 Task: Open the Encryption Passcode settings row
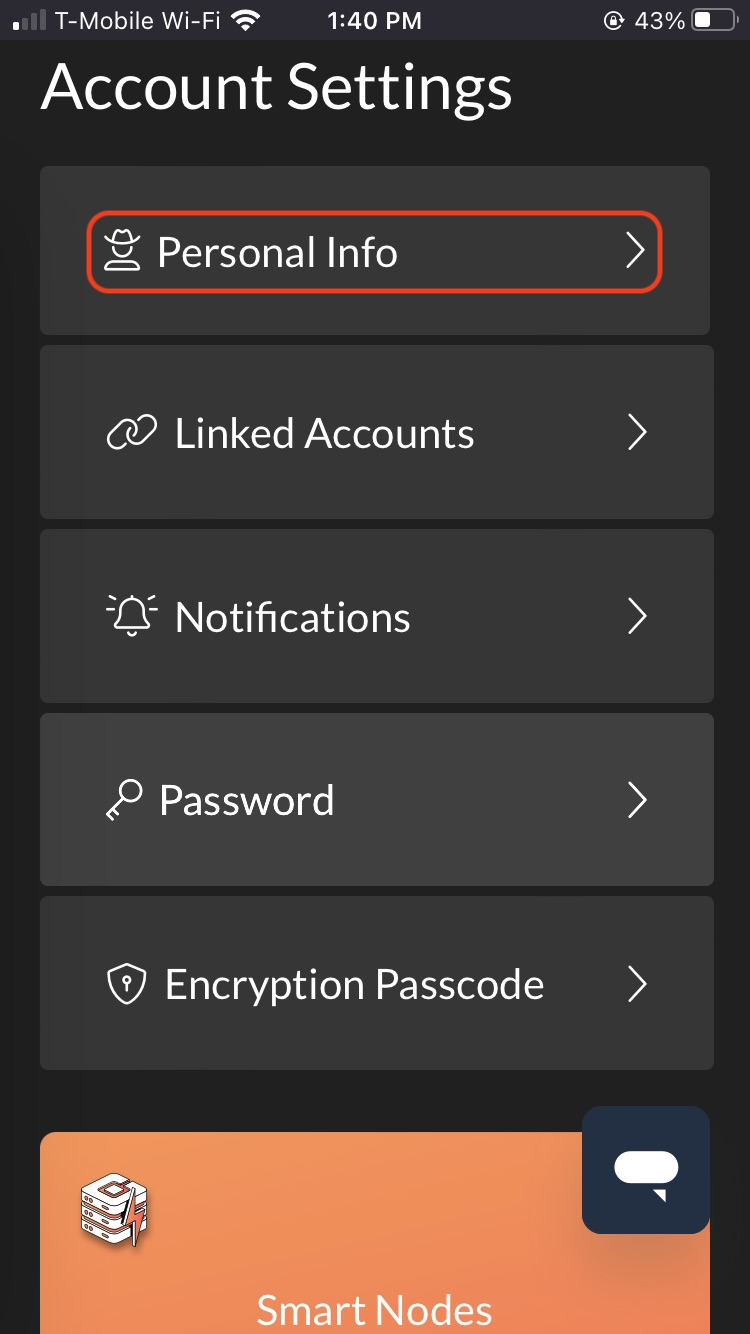377,984
